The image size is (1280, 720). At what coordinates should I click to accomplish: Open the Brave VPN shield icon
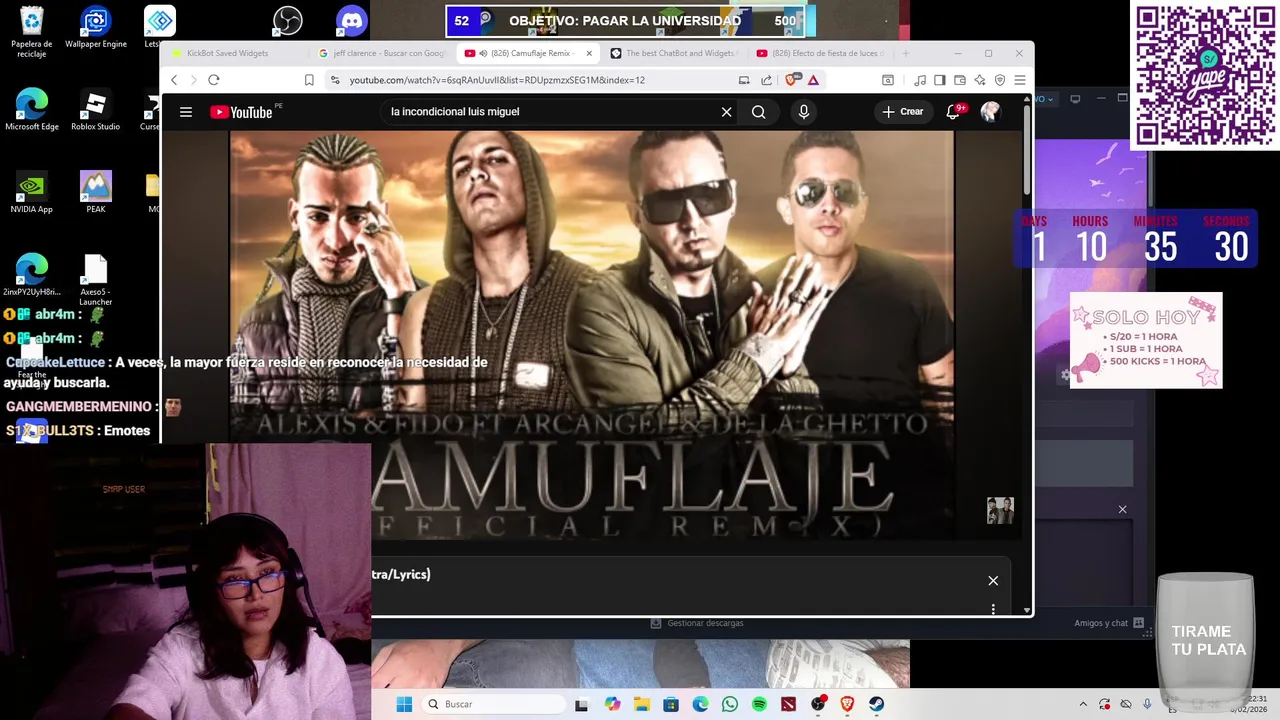point(999,80)
